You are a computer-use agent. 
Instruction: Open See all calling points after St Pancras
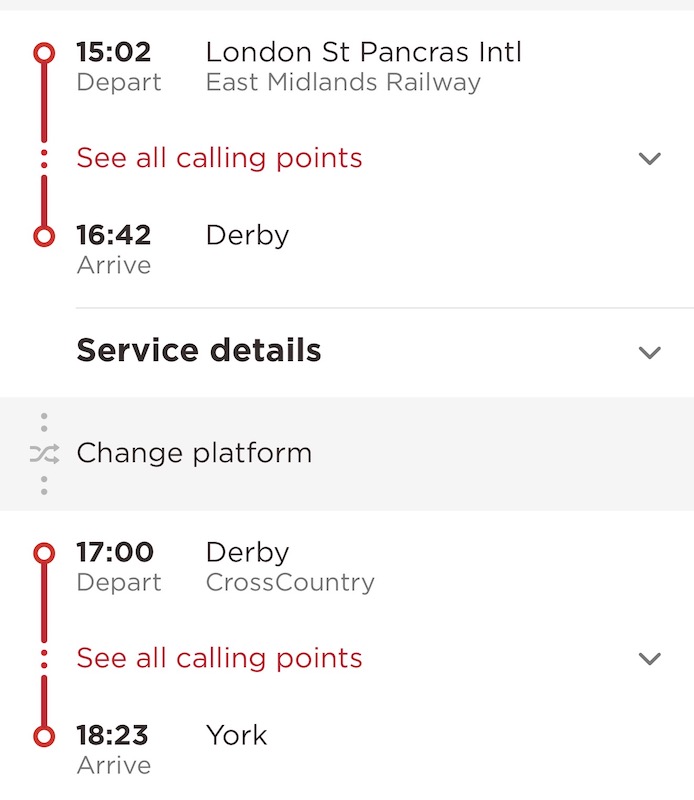(219, 158)
